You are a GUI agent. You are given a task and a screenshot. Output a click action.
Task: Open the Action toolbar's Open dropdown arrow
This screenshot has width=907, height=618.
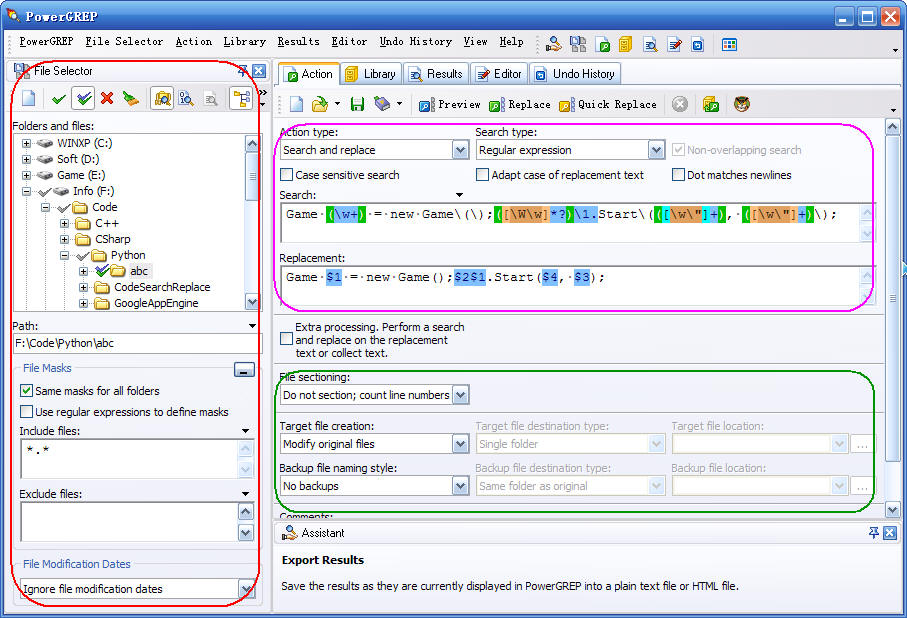[337, 104]
